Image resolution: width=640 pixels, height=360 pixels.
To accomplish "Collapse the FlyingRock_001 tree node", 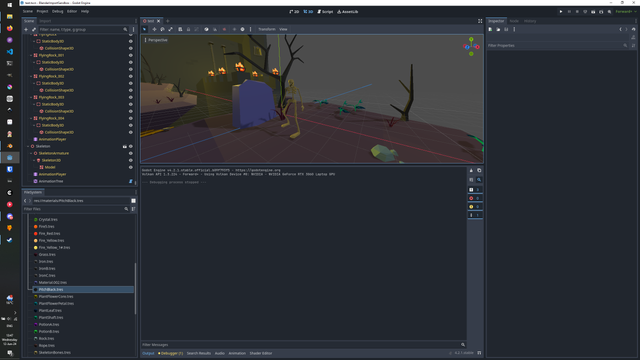I will (x=31, y=55).
